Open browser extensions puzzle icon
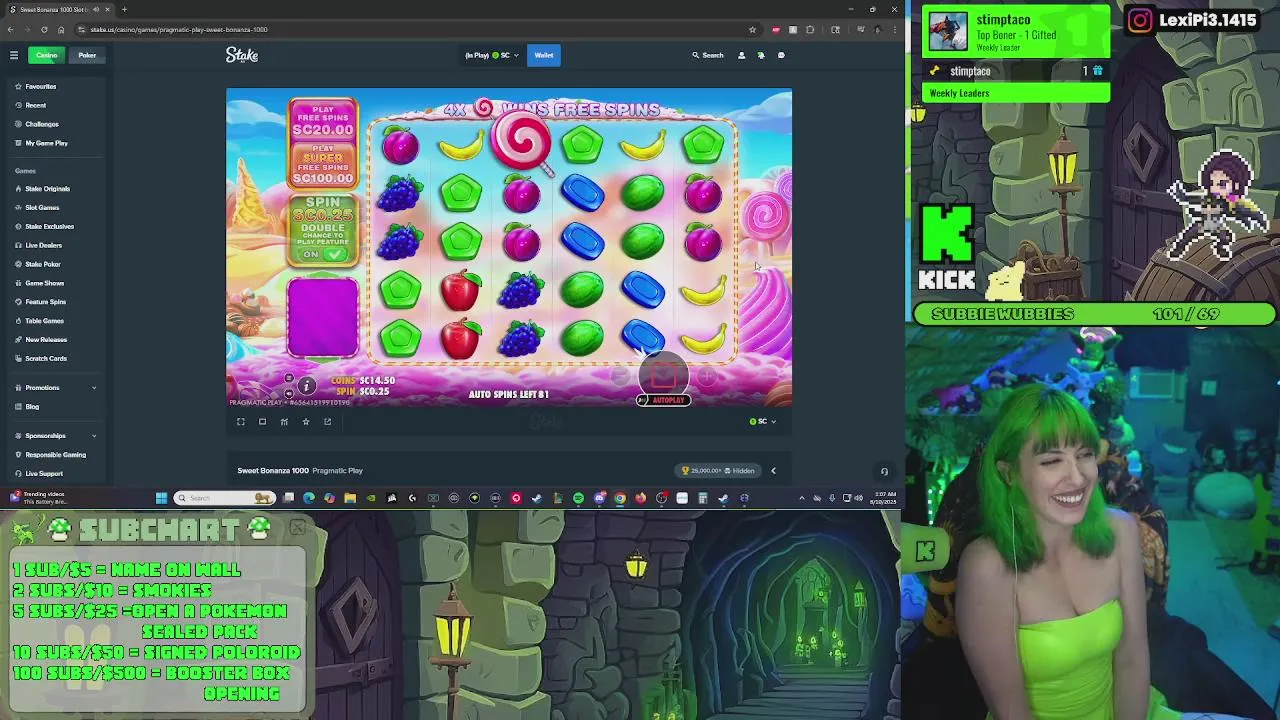The image size is (1280, 720). click(810, 29)
